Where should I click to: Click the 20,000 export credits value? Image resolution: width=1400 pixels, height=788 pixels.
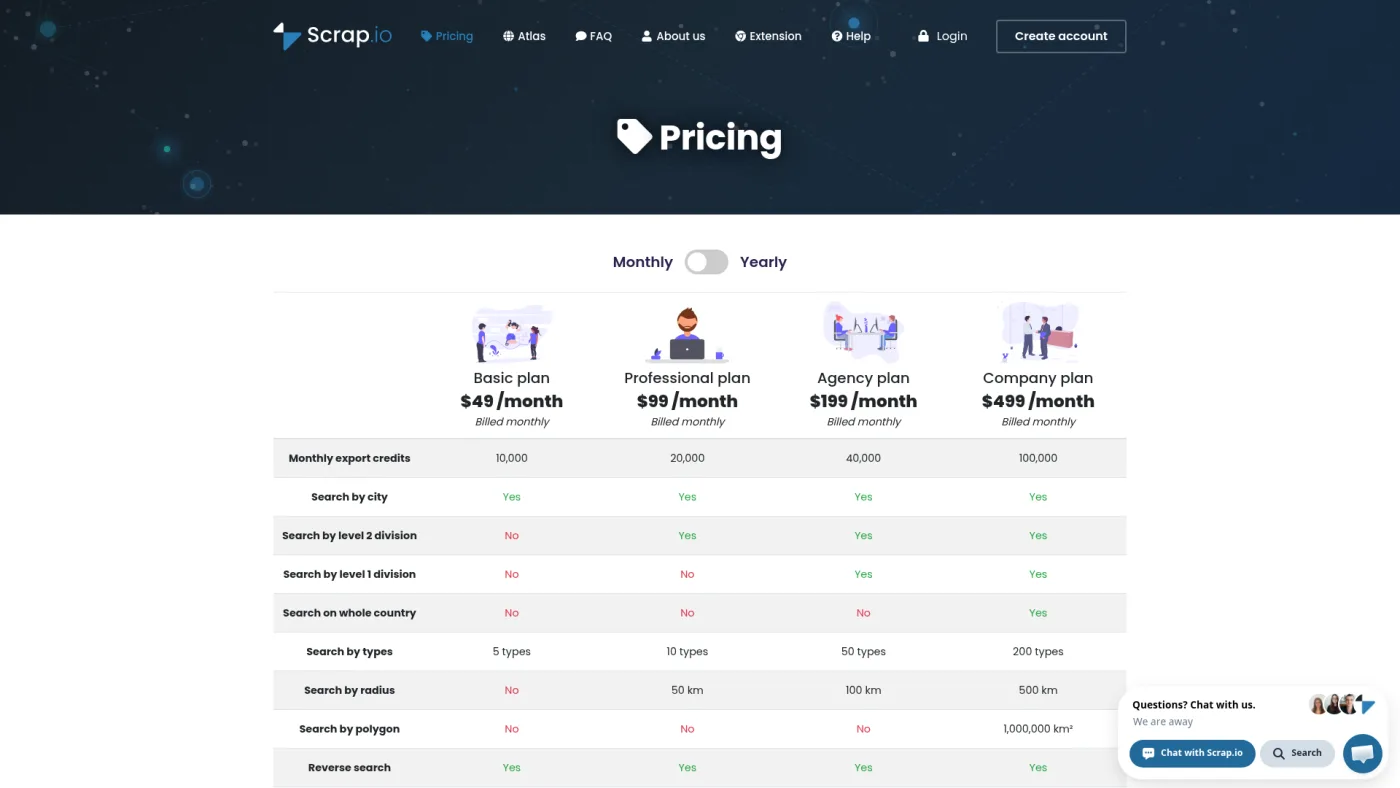point(687,458)
